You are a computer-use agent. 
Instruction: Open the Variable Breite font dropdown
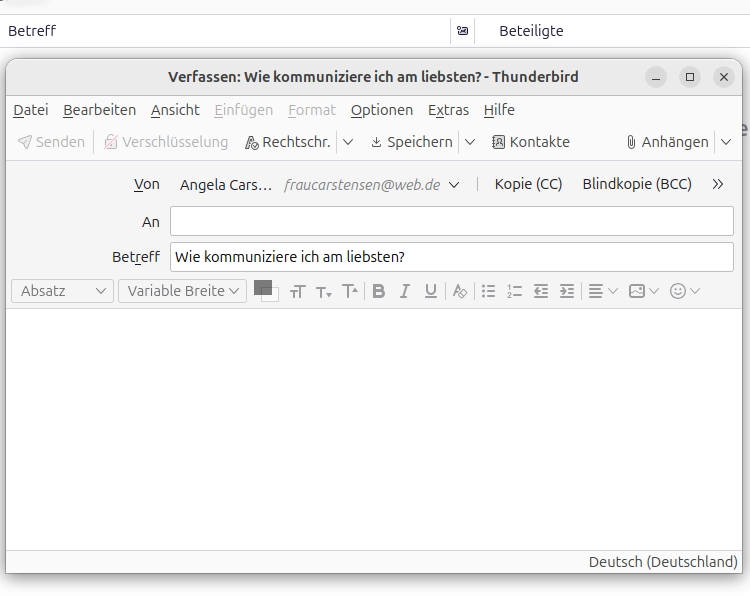(182, 291)
